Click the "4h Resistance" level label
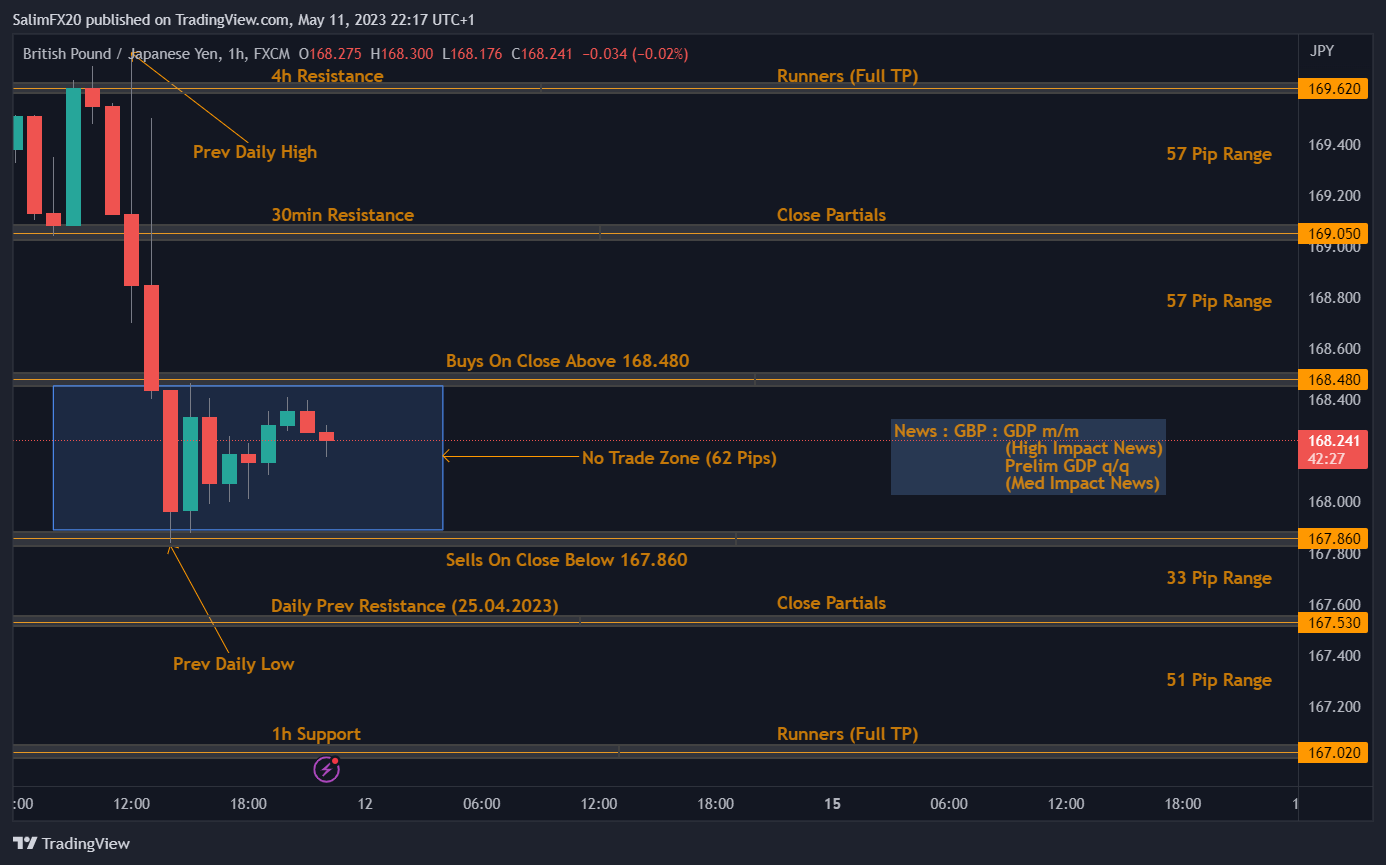Image resolution: width=1386 pixels, height=865 pixels. (x=327, y=76)
